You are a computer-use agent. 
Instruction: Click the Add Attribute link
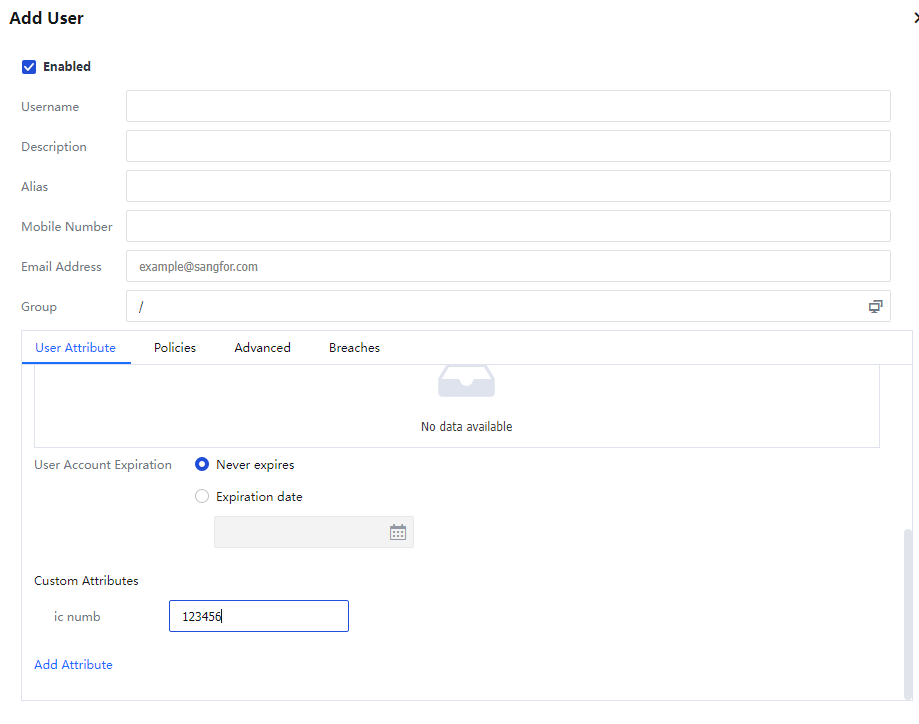(73, 665)
